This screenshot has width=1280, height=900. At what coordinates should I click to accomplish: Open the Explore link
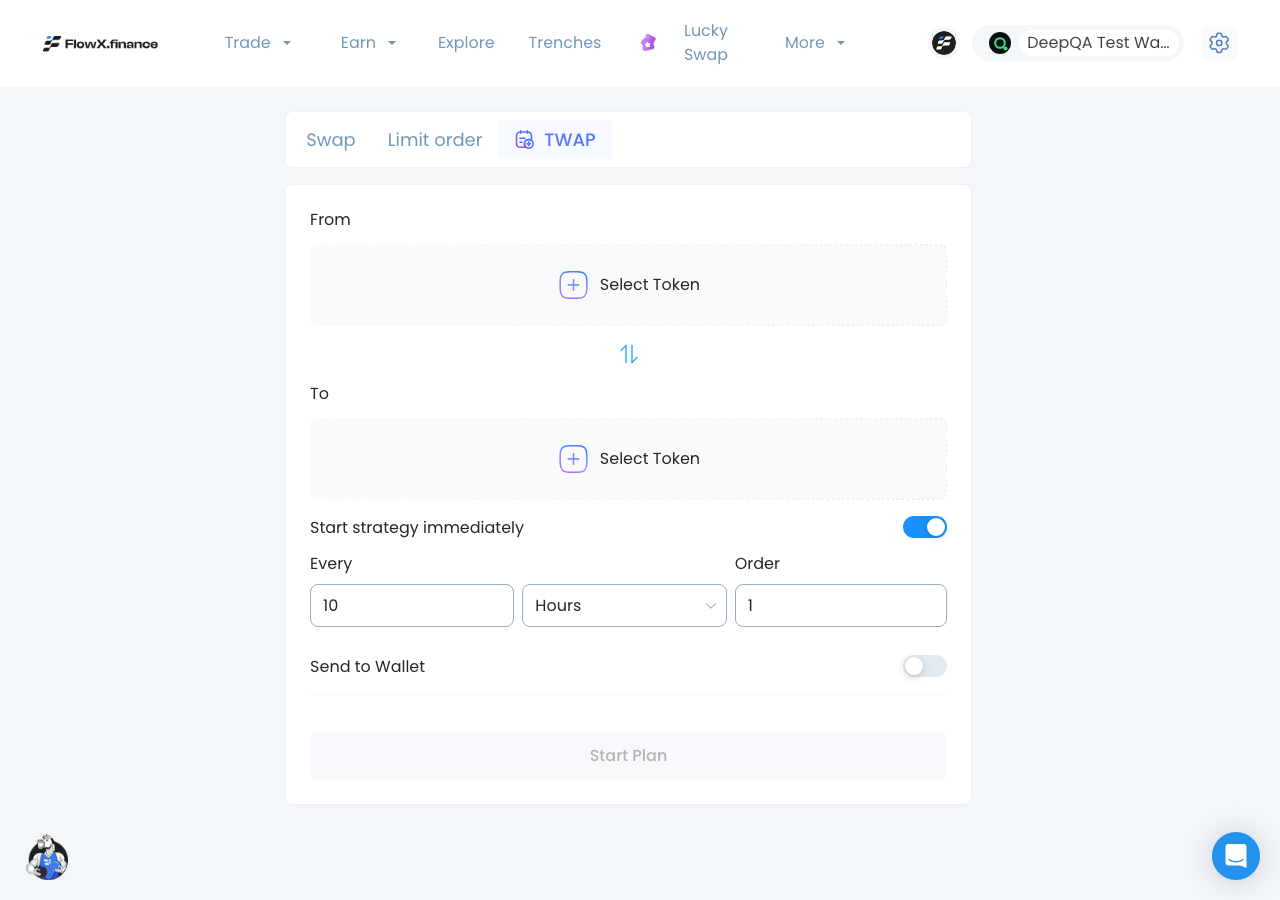[x=466, y=43]
